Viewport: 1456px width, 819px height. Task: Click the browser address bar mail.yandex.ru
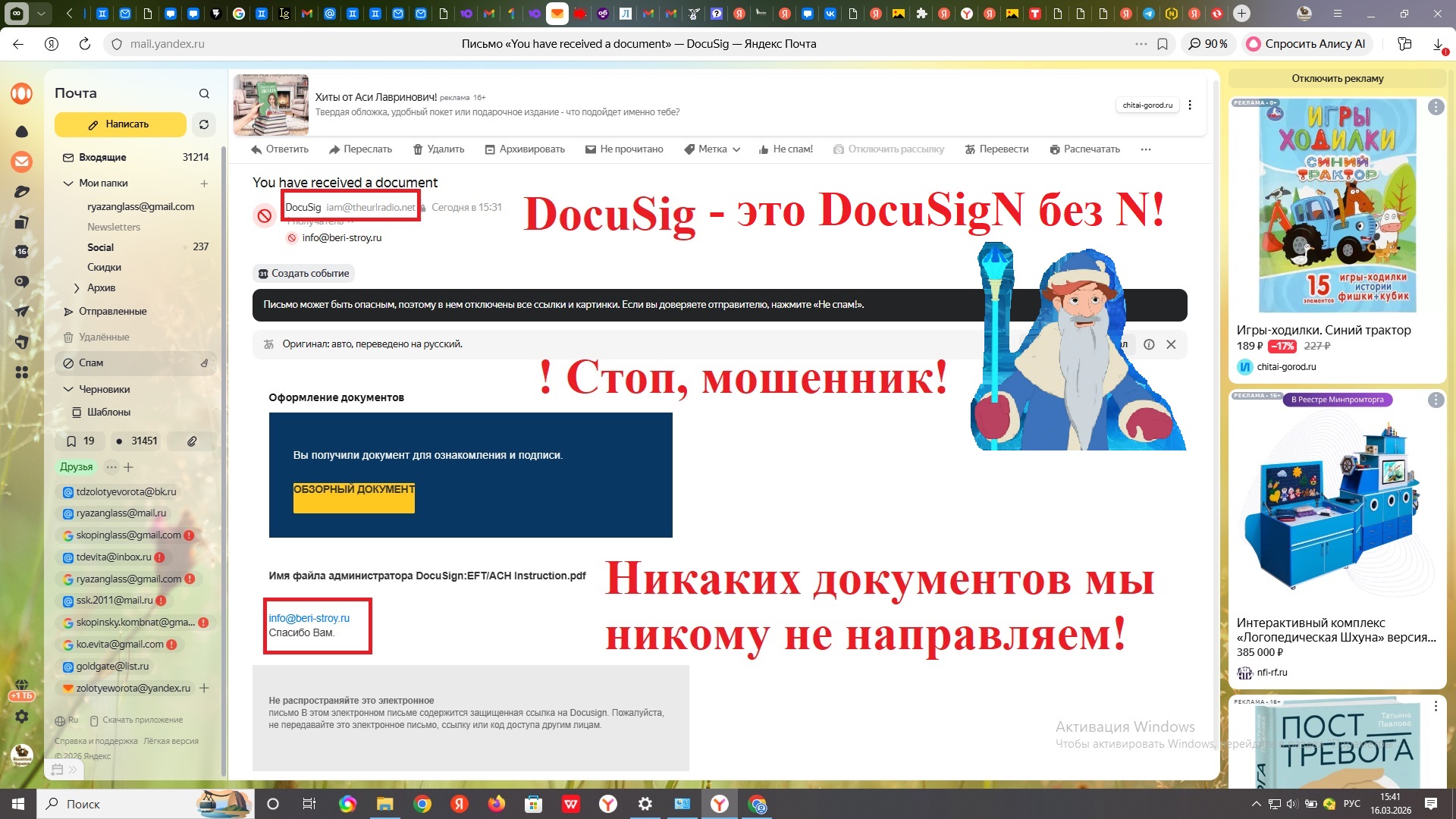(167, 44)
